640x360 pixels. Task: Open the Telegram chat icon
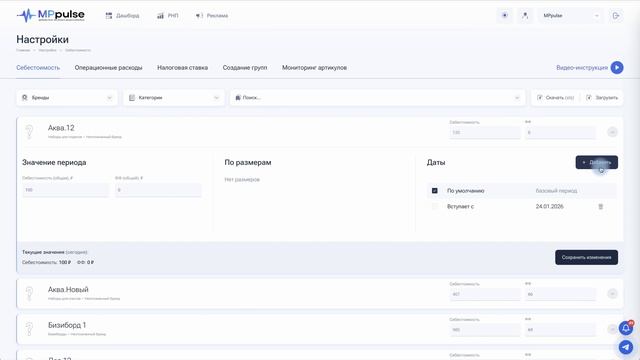tap(626, 347)
